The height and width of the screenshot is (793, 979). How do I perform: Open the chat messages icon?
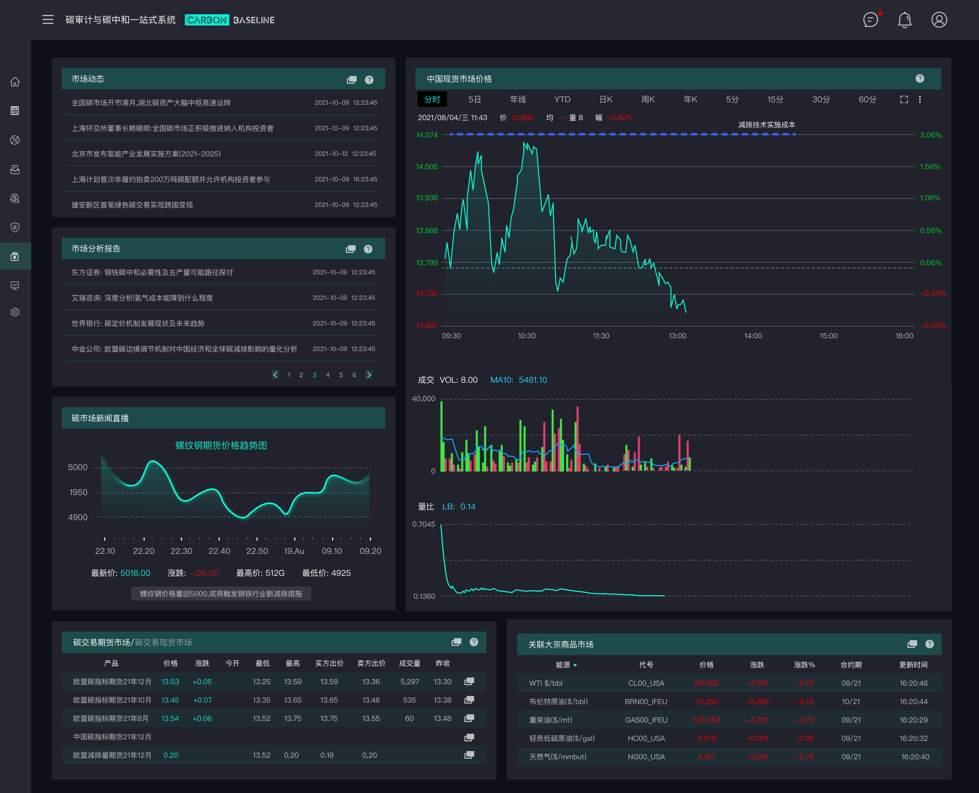(x=870, y=20)
